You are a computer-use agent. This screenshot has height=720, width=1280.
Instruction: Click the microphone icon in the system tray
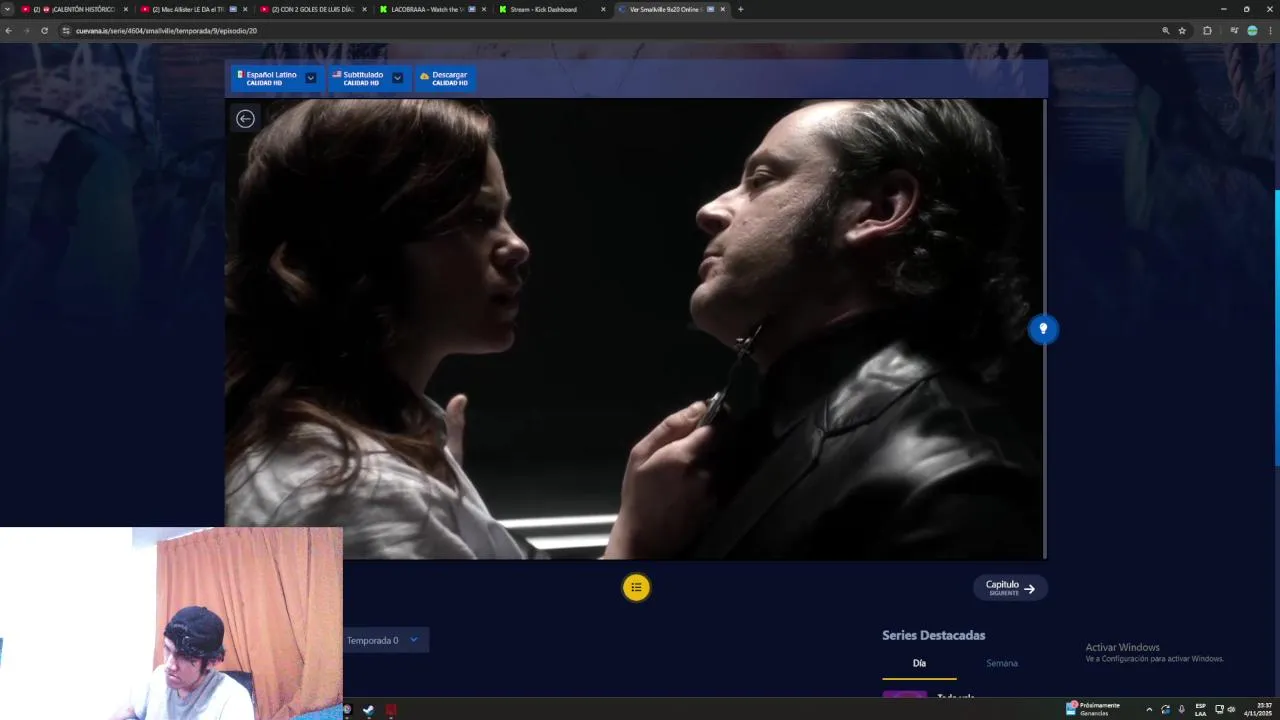coord(1182,709)
